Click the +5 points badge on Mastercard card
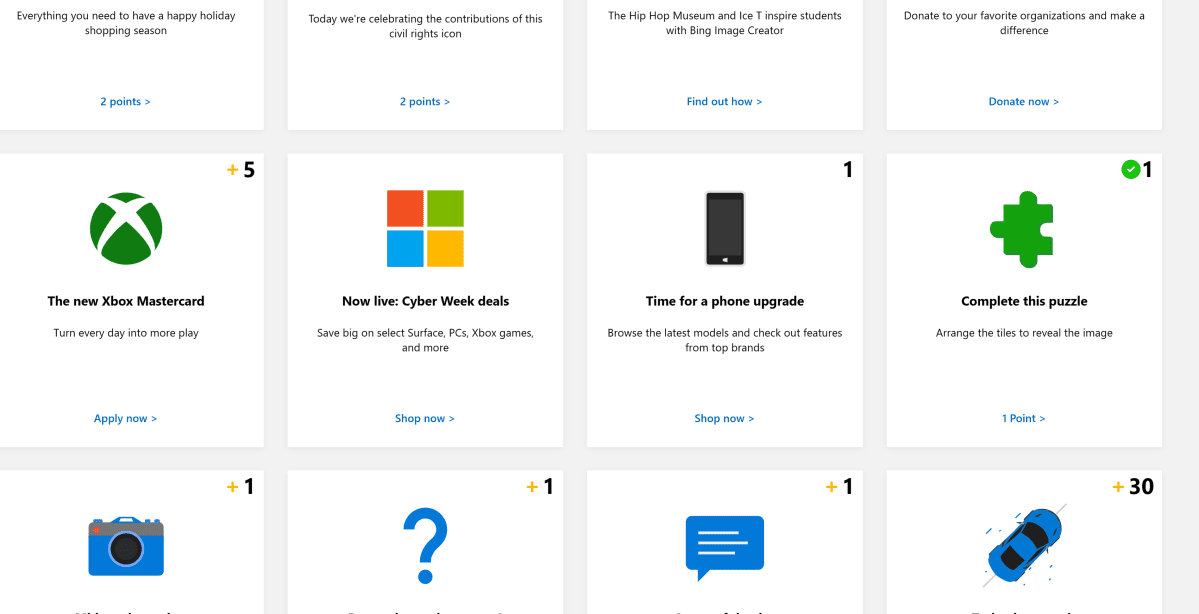 241,169
